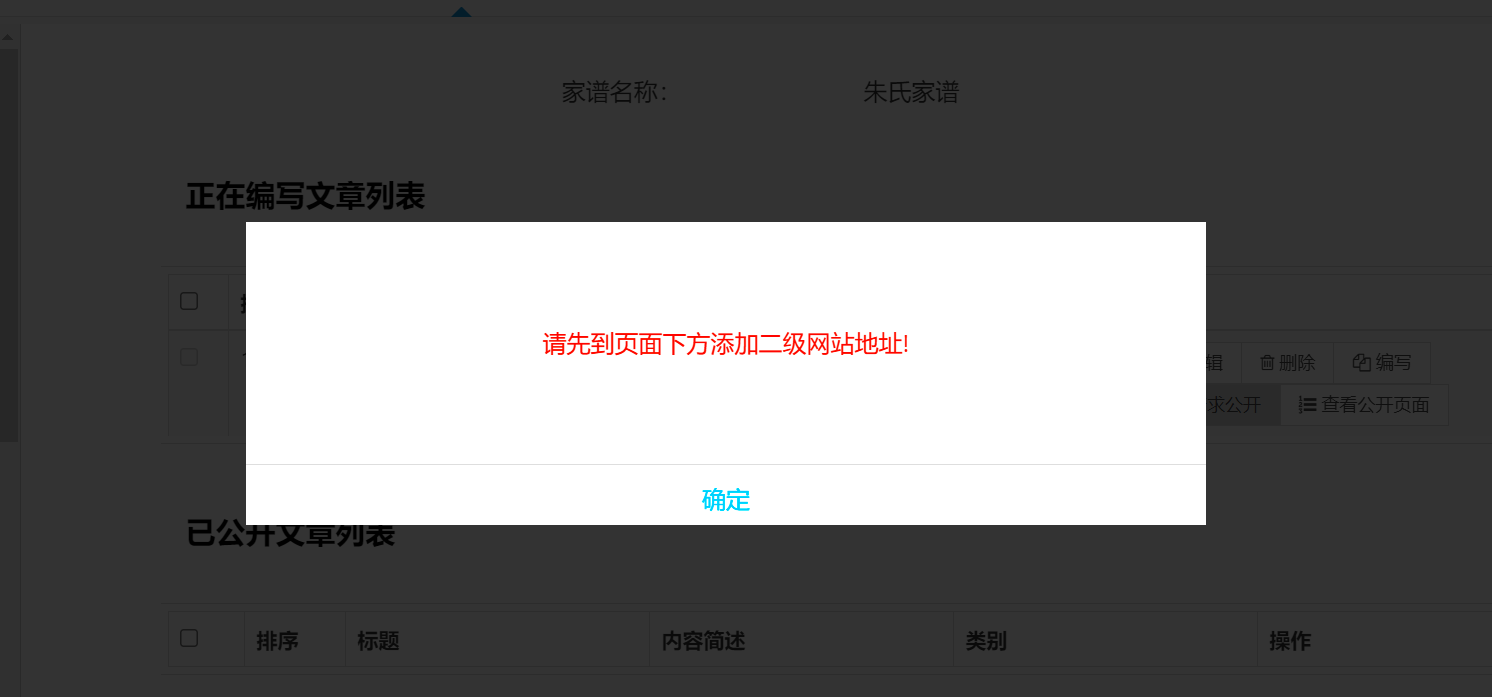Click the numbered list icon for 查看公开页面
Screen dimensions: 1492x697
pos(1307,405)
